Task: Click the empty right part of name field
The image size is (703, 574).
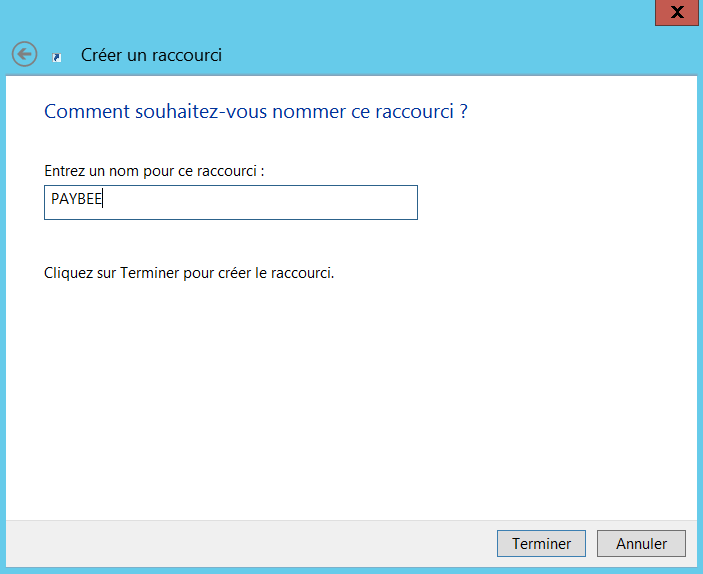Action: [x=300, y=202]
